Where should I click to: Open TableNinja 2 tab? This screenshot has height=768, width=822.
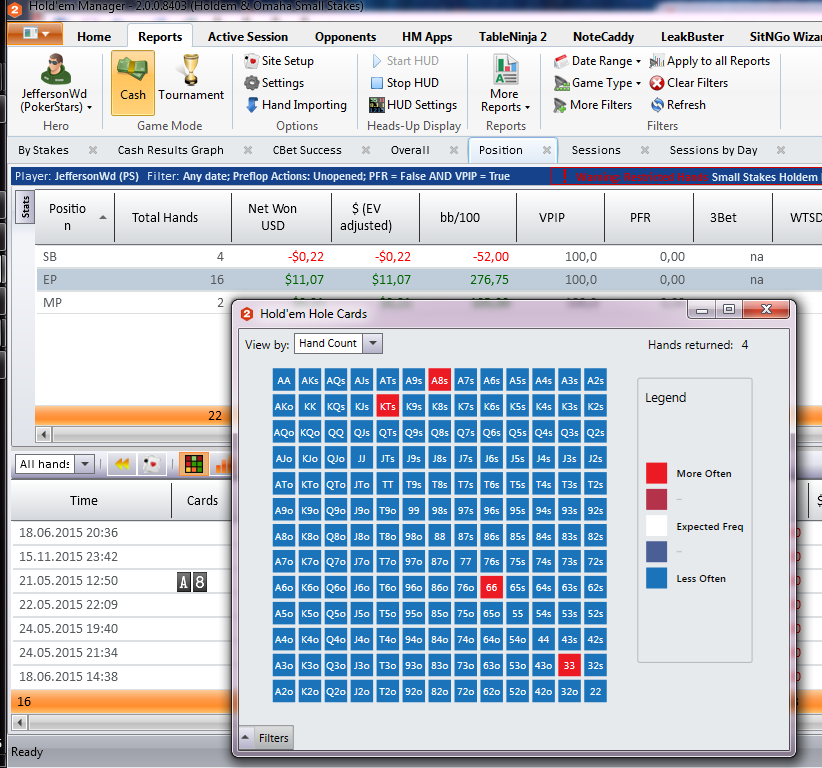[513, 37]
